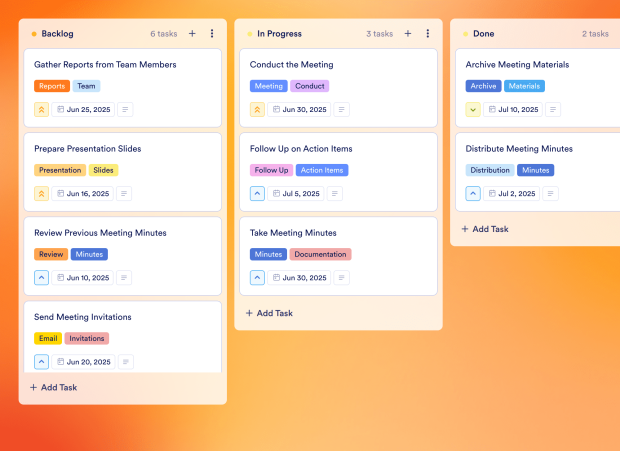The width and height of the screenshot is (620, 451).
Task: Open the Conduct the Meeting title
Action: 291,65
